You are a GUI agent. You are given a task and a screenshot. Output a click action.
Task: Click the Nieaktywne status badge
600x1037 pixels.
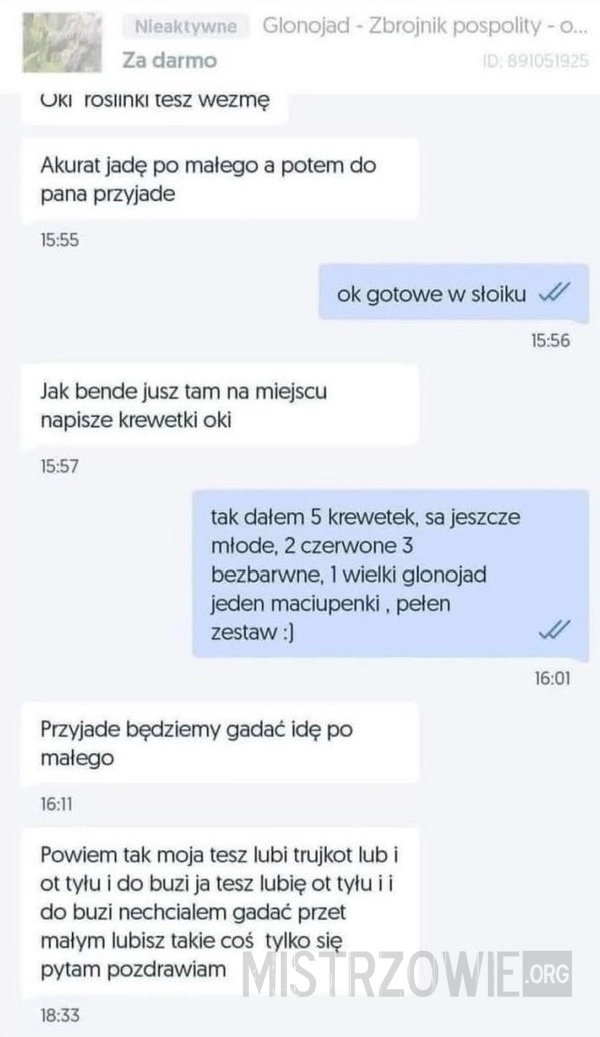tap(186, 26)
